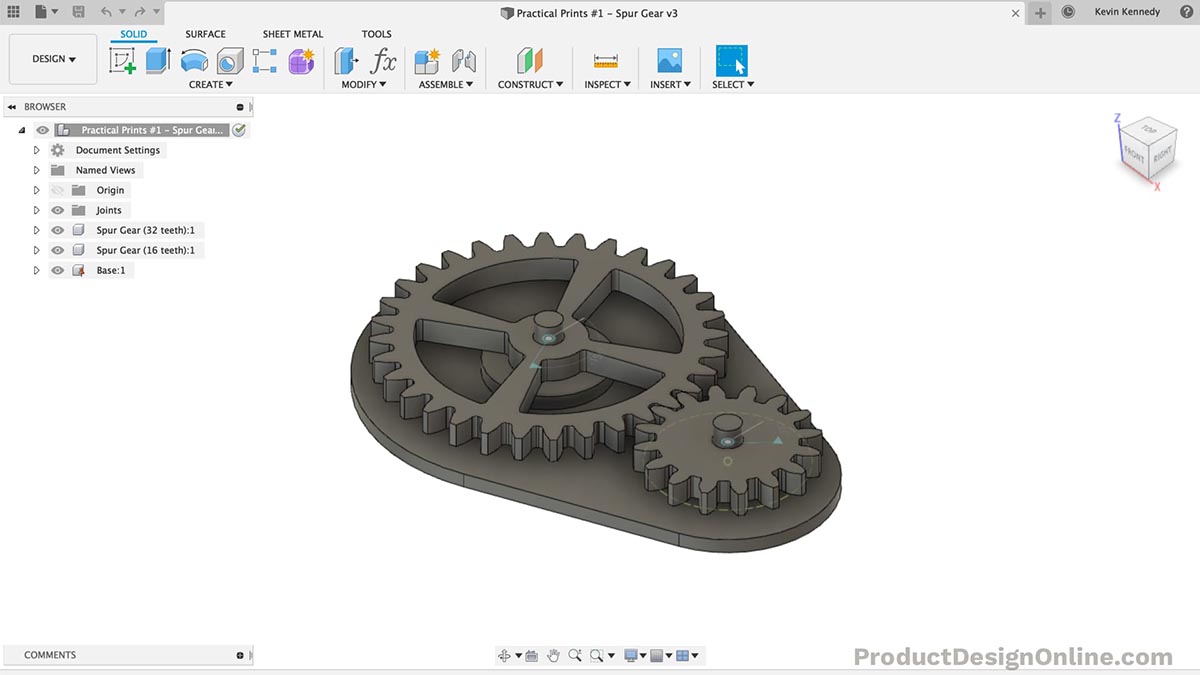Open the Modify dropdown menu
This screenshot has height=675, width=1200.
[363, 84]
